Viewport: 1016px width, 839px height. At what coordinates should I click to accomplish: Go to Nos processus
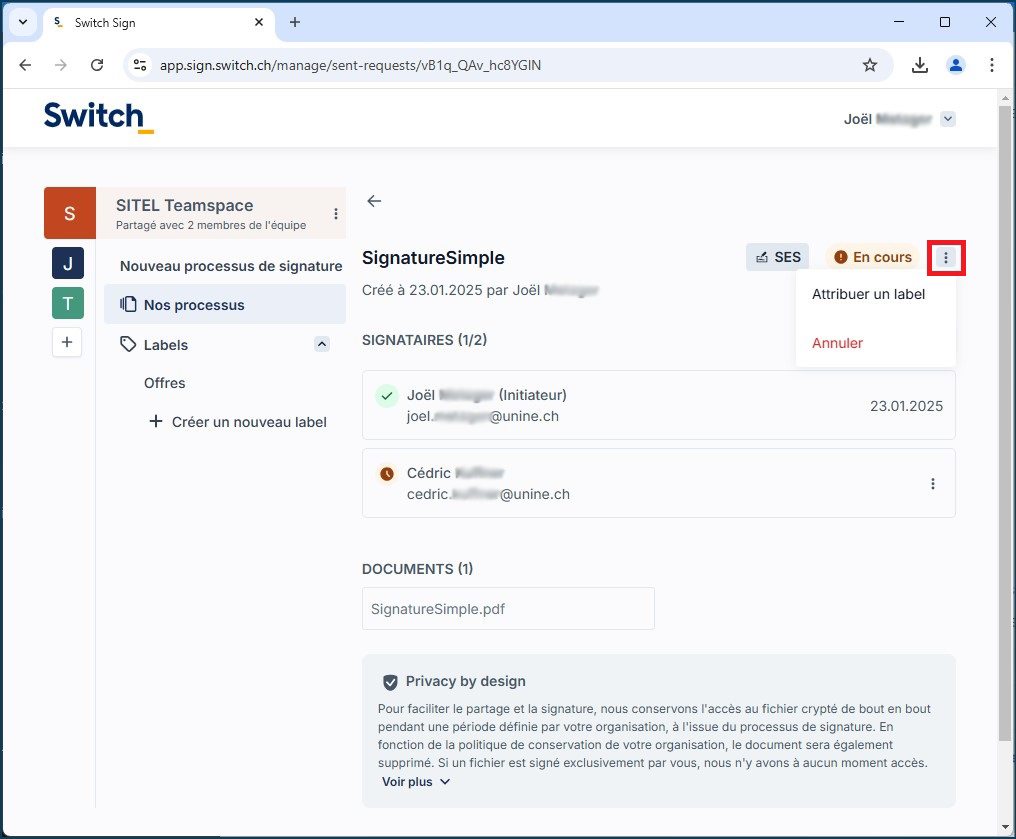pos(194,305)
